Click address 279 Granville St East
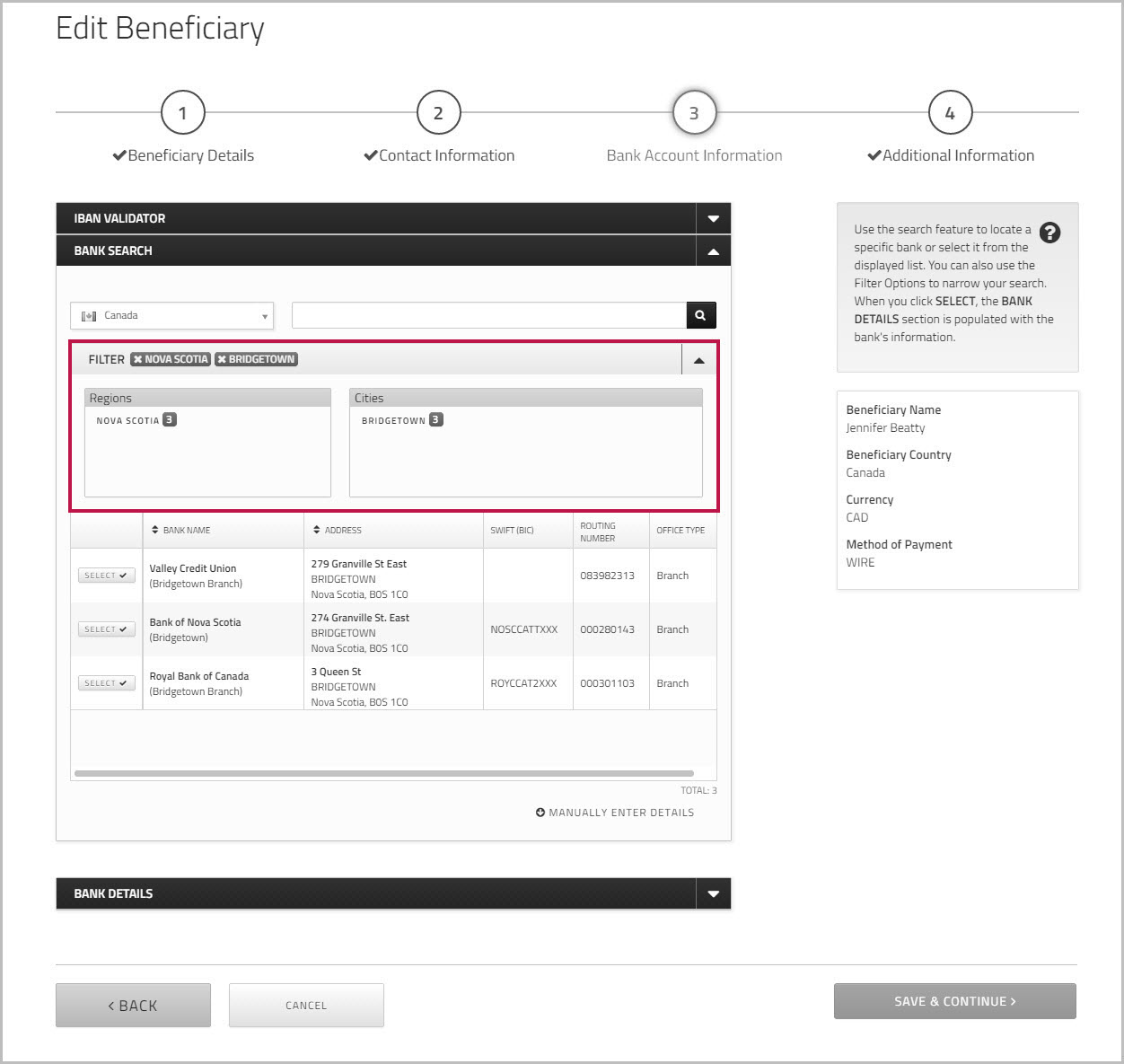 tap(359, 564)
